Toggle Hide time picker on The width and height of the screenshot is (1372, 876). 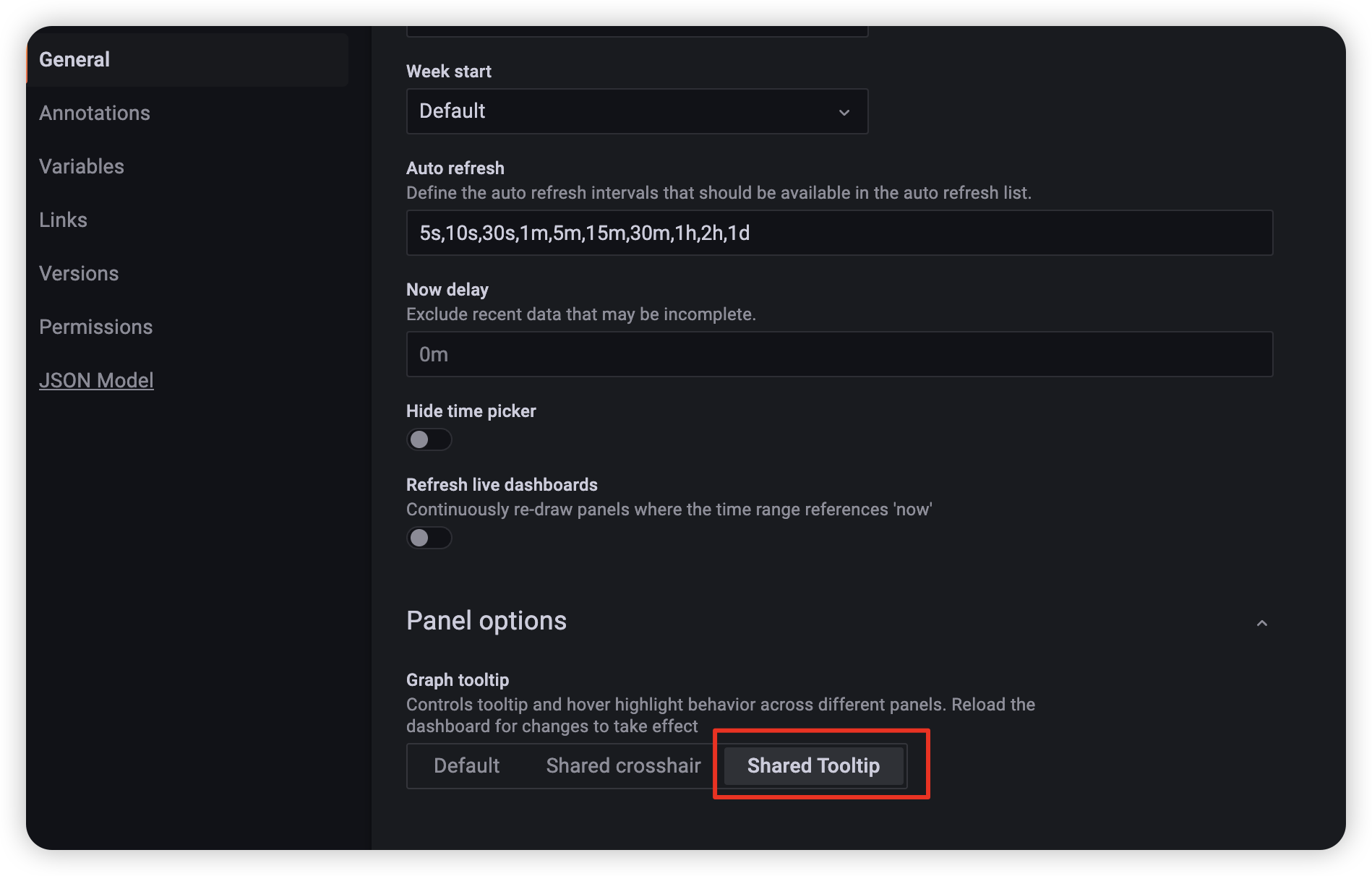tap(429, 439)
